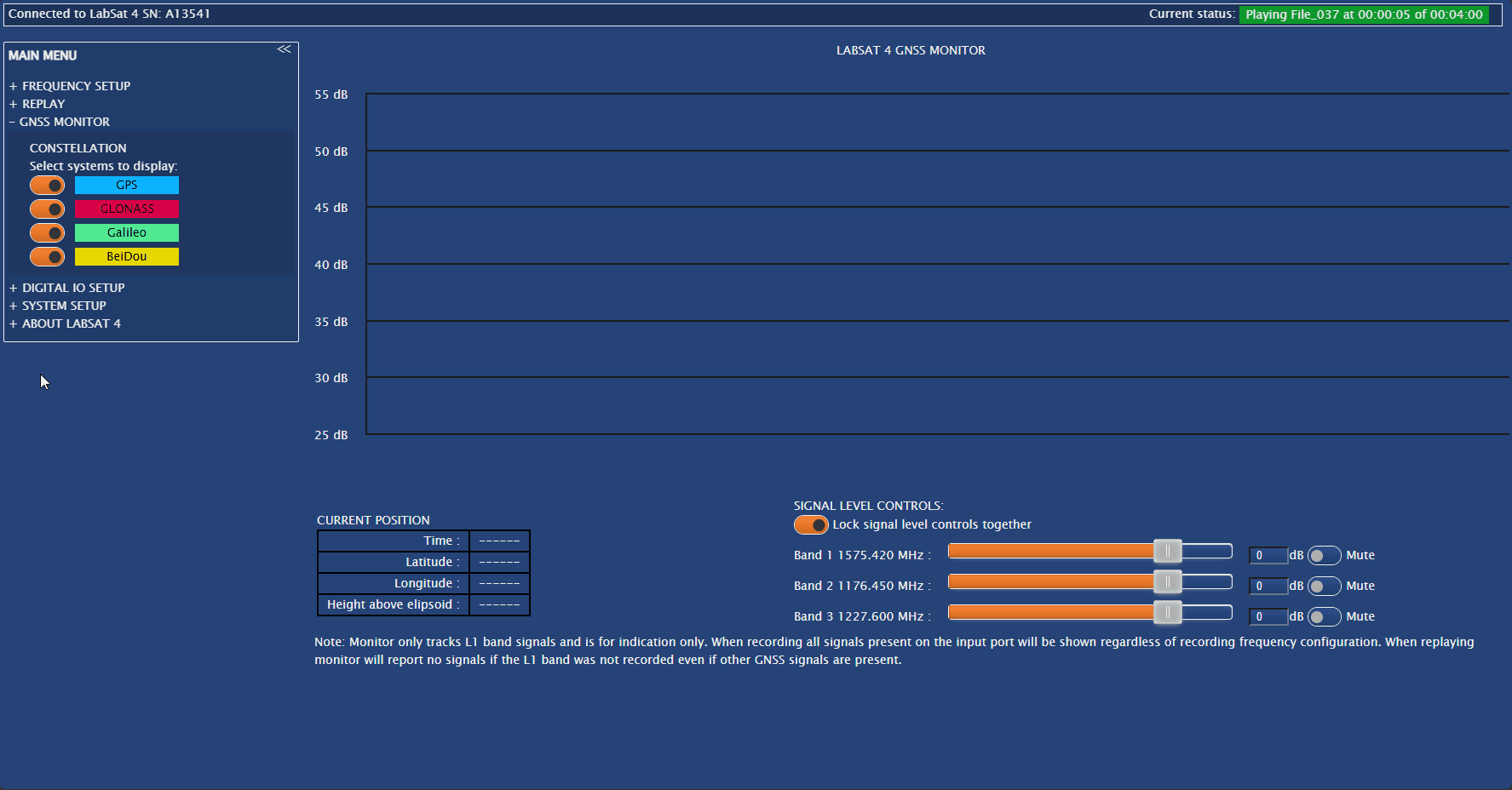Mute Band 3 signal output
1512x790 pixels.
pos(1325,616)
